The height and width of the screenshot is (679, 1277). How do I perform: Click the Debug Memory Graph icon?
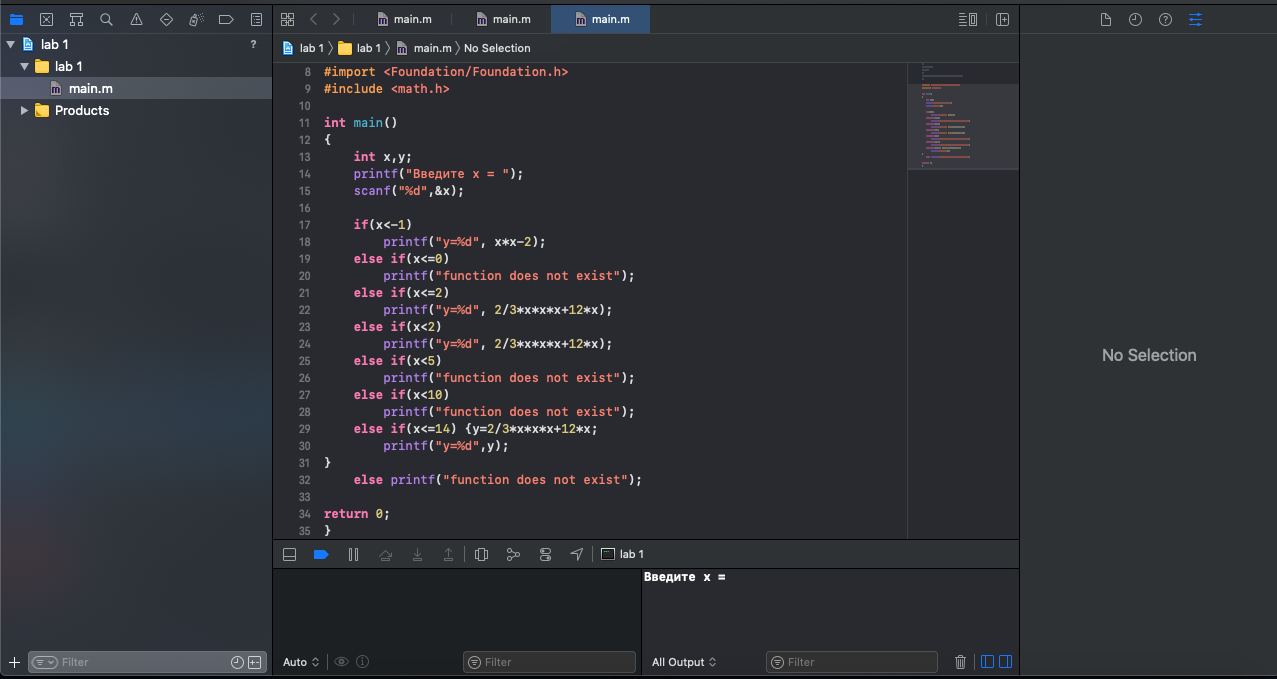tap(513, 554)
